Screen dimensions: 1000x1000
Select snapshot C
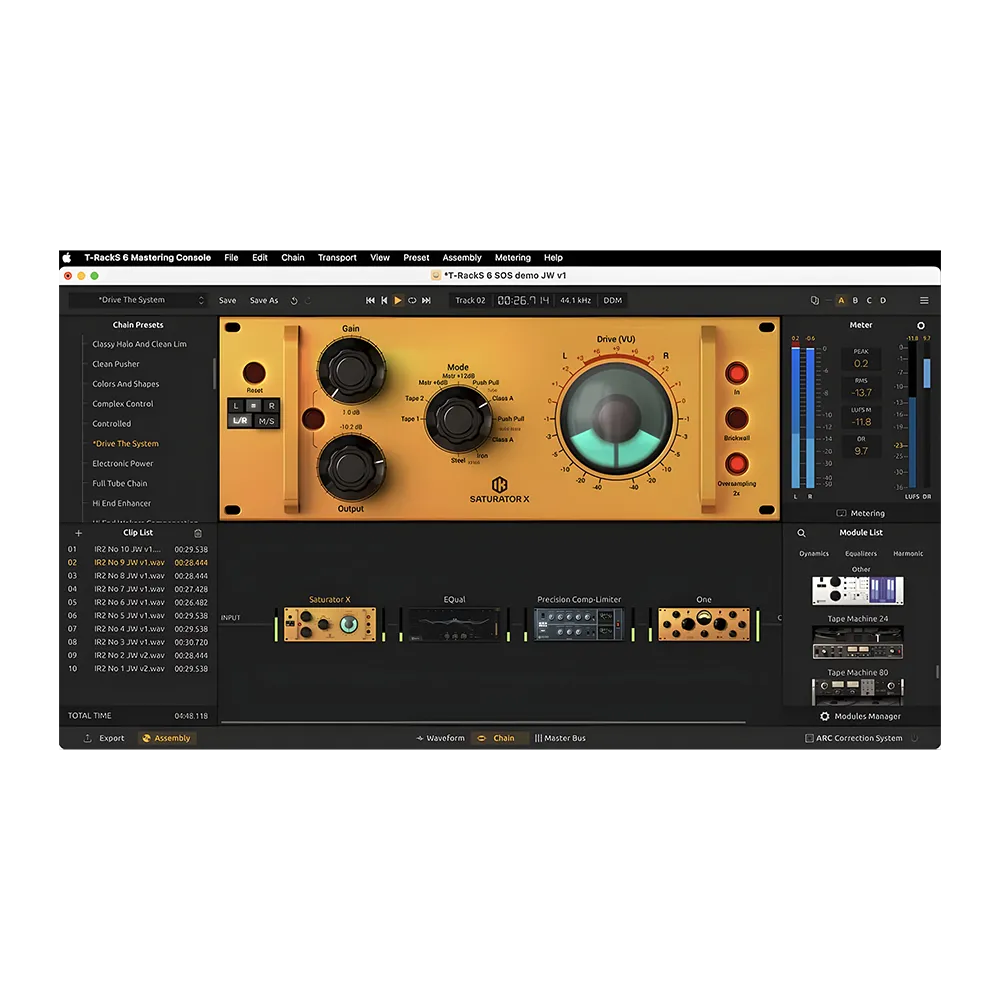click(869, 300)
